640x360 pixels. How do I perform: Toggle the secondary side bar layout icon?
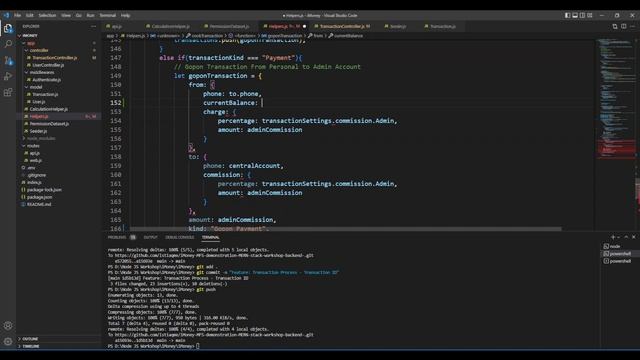pos(582,15)
